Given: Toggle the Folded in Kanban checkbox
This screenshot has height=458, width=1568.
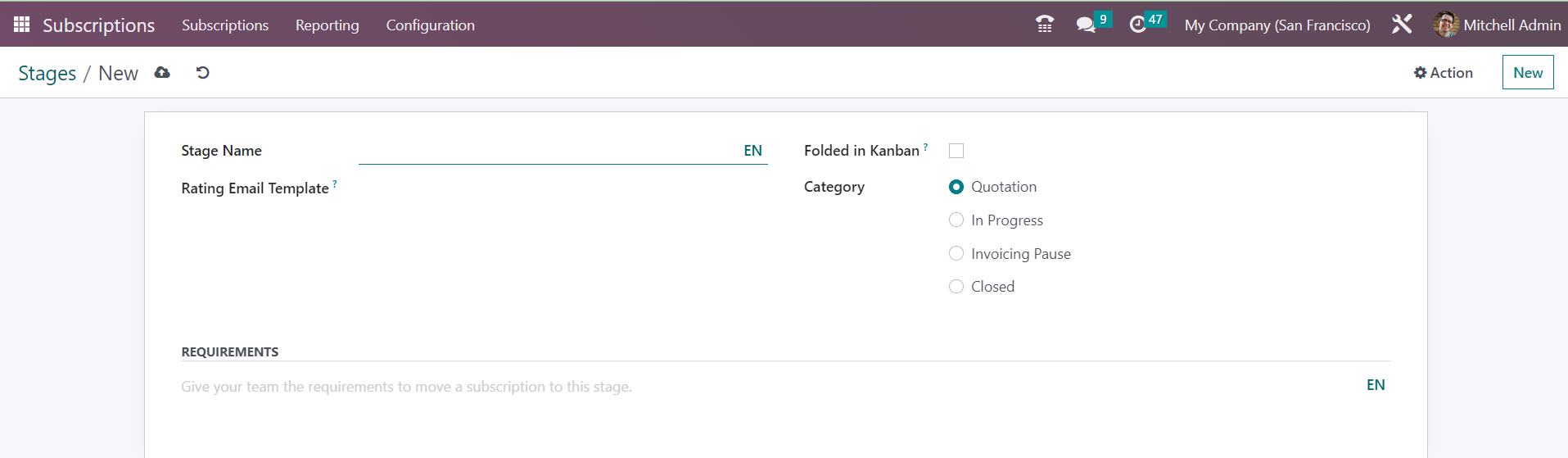Looking at the screenshot, I should point(956,151).
